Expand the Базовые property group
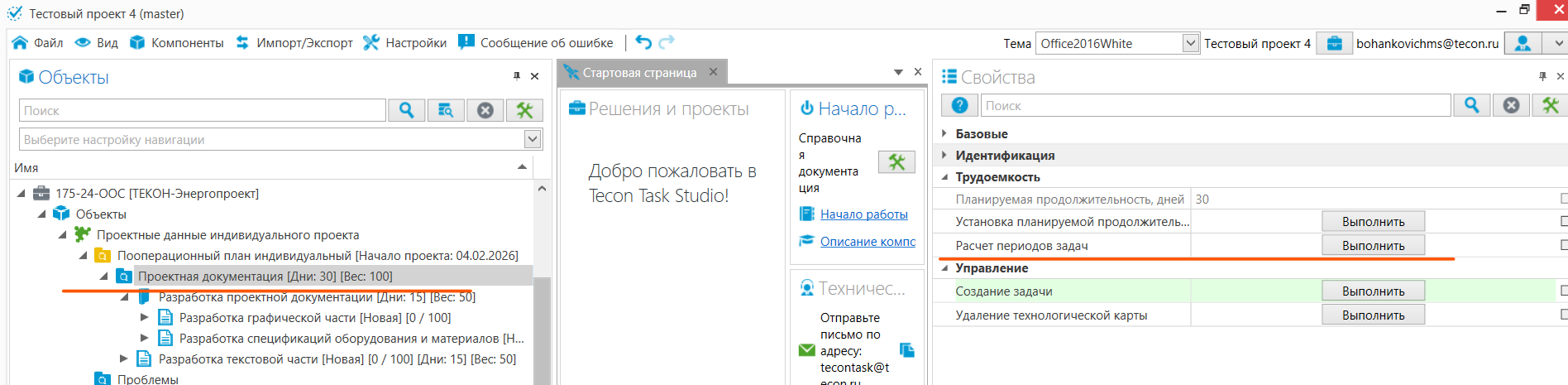The height and width of the screenshot is (385, 1568). [944, 133]
